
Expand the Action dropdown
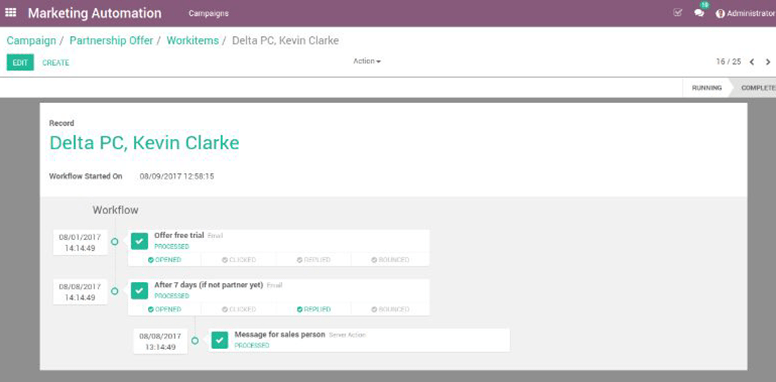[367, 61]
